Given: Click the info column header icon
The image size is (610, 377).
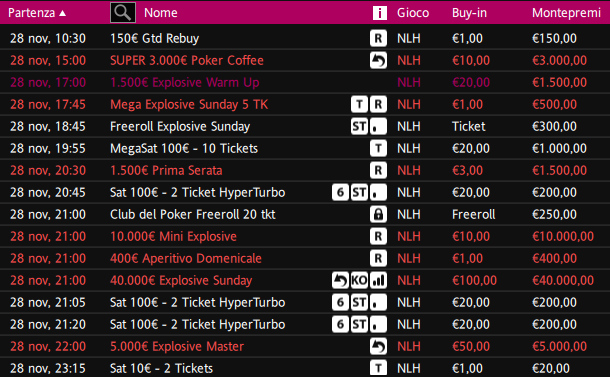Looking at the screenshot, I should pyautogui.click(x=379, y=13).
